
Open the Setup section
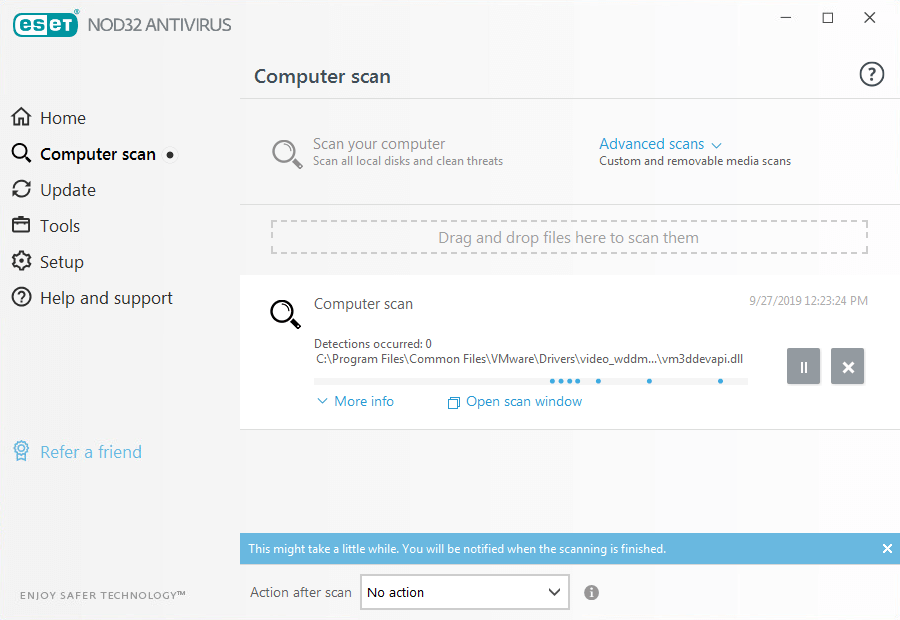click(x=63, y=261)
